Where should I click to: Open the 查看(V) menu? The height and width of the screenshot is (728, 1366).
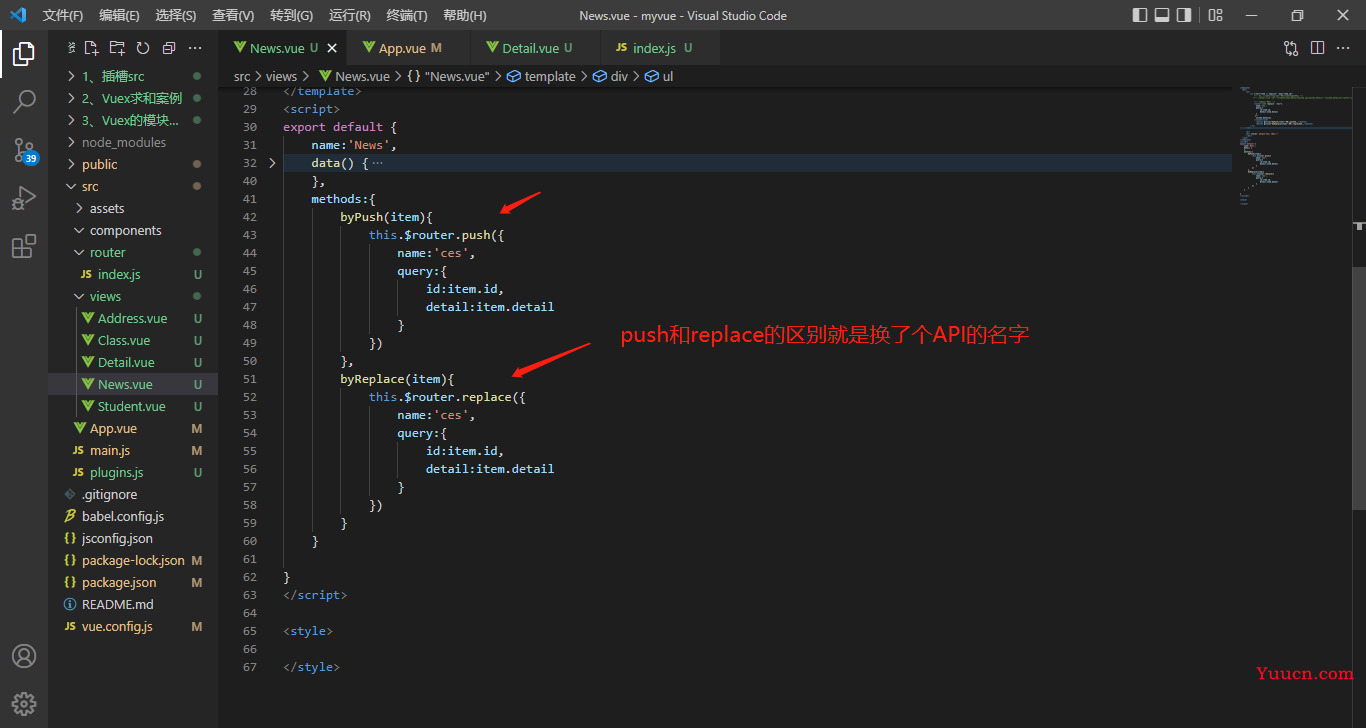pos(233,15)
